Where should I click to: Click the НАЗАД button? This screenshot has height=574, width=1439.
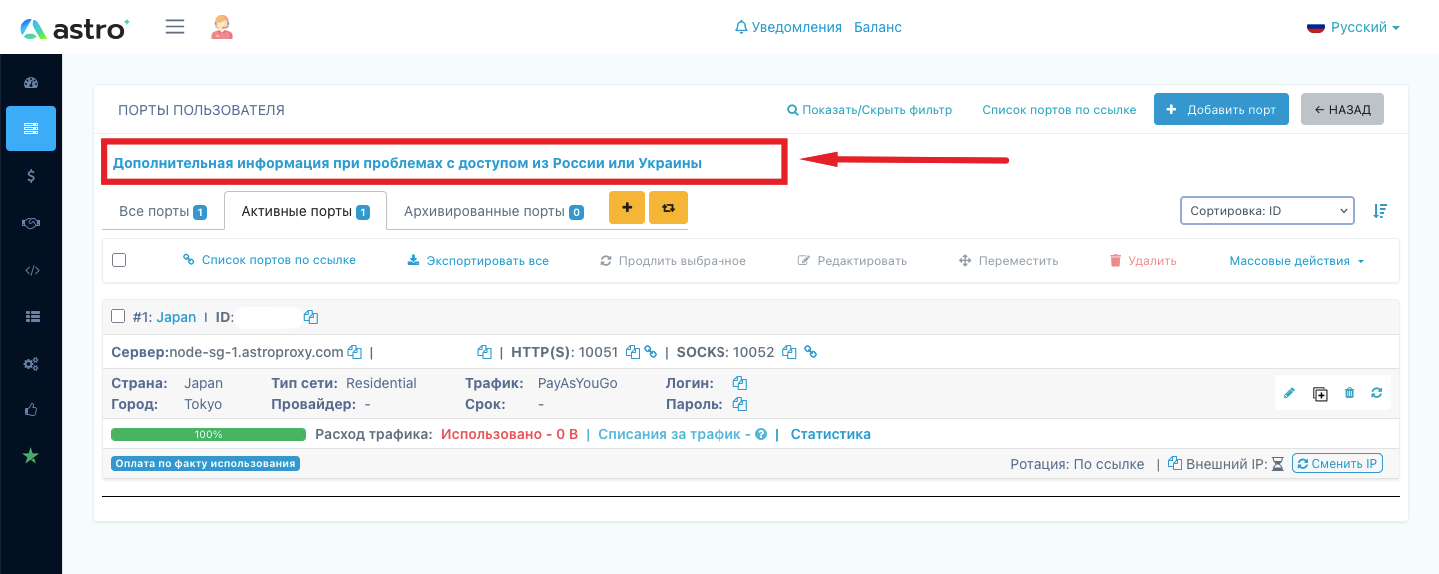coord(1342,110)
